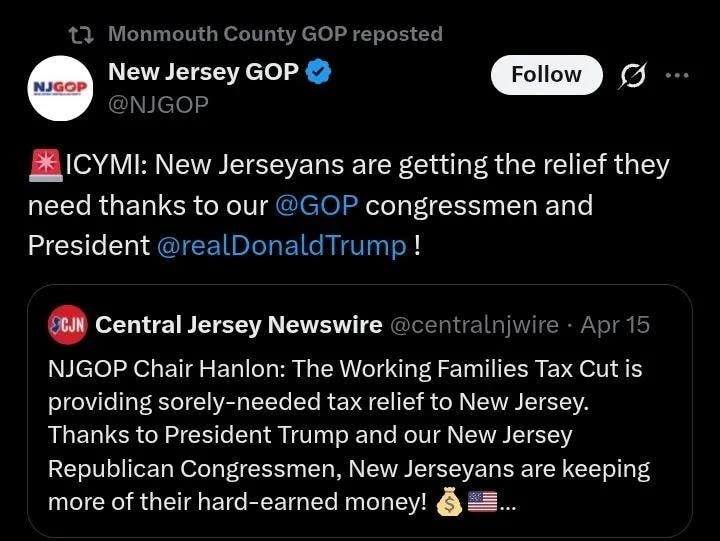Click the @NJGOP handle under the name

coord(158,102)
